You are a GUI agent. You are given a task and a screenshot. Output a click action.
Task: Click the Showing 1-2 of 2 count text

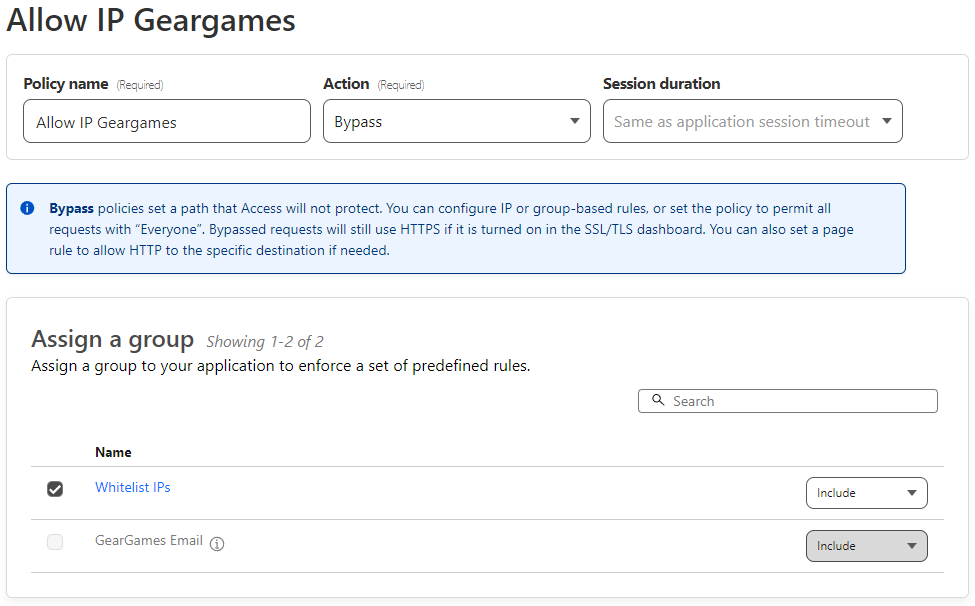(x=265, y=342)
